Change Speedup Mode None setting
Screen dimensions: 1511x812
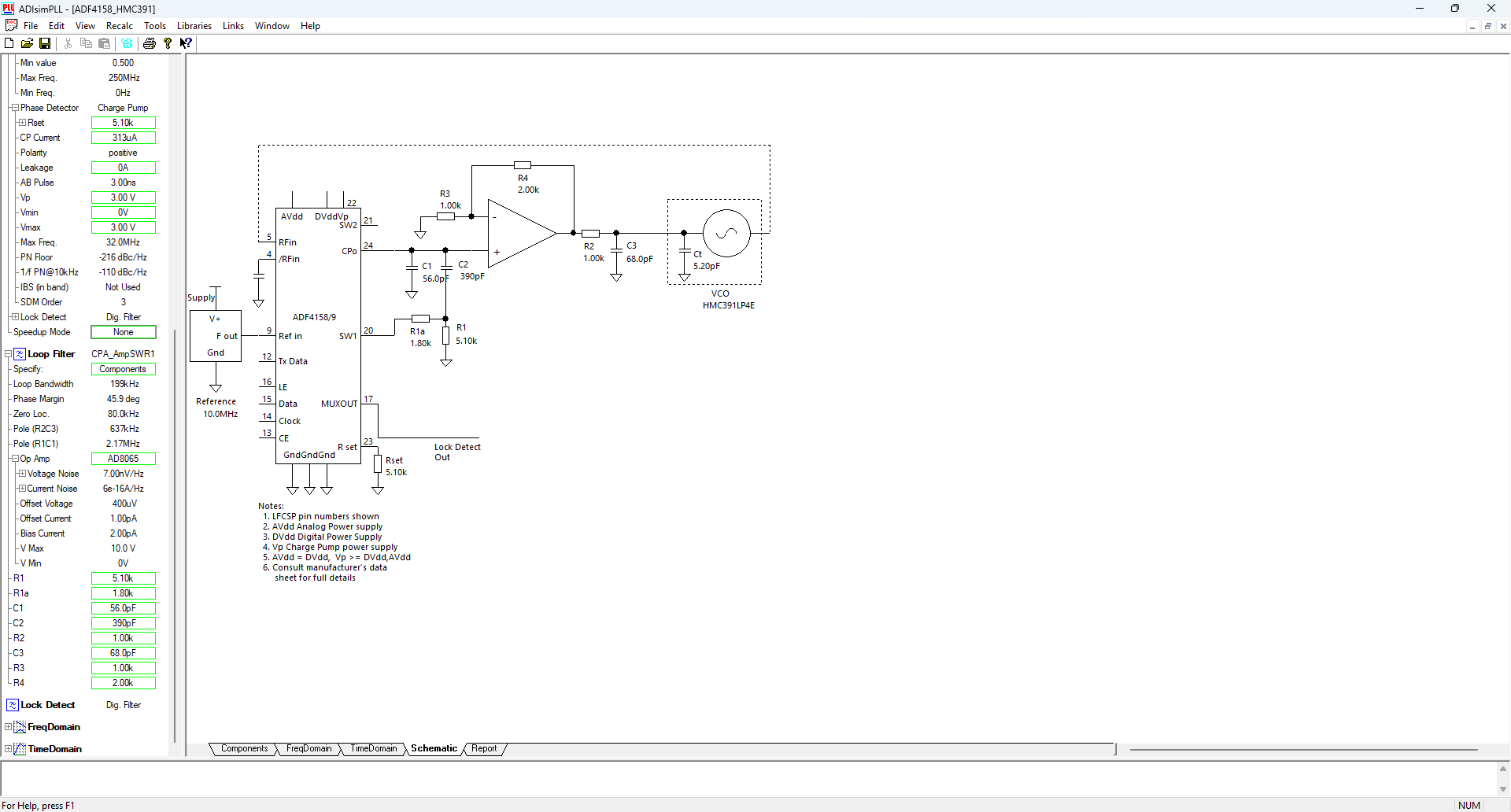124,332
